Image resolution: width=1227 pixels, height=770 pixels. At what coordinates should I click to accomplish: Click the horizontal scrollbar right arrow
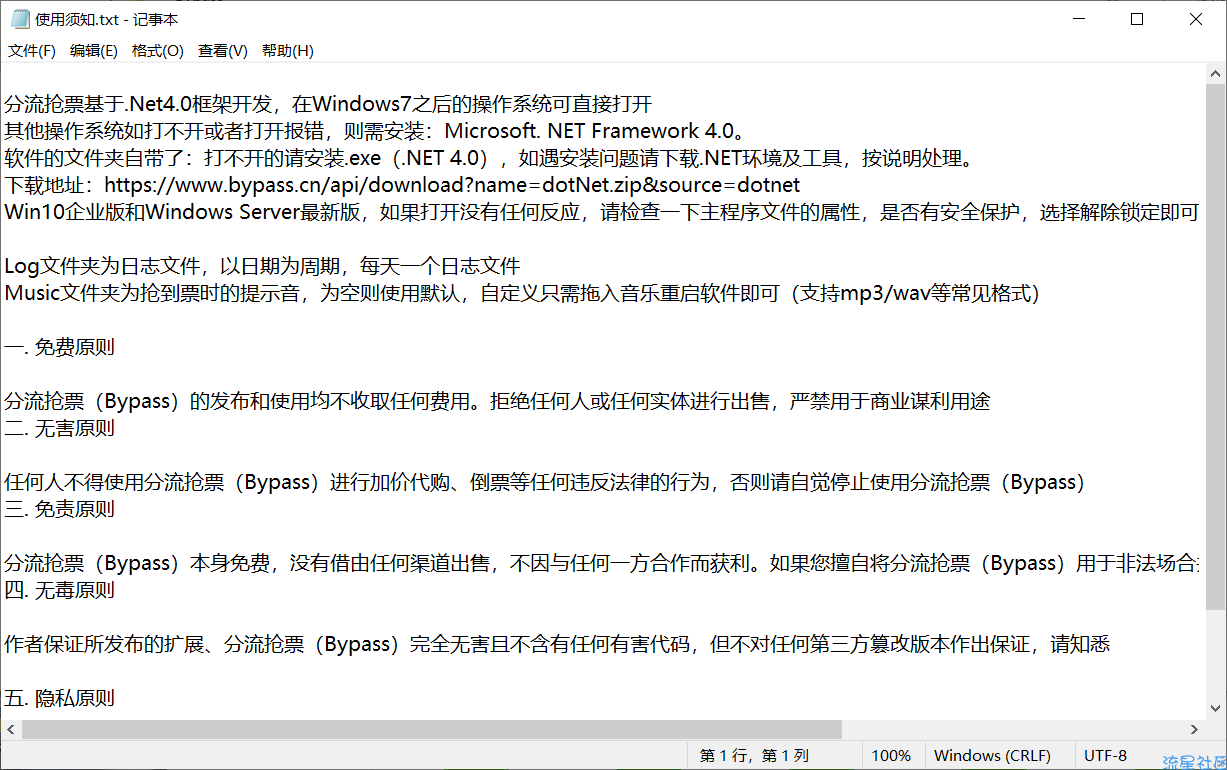1194,729
